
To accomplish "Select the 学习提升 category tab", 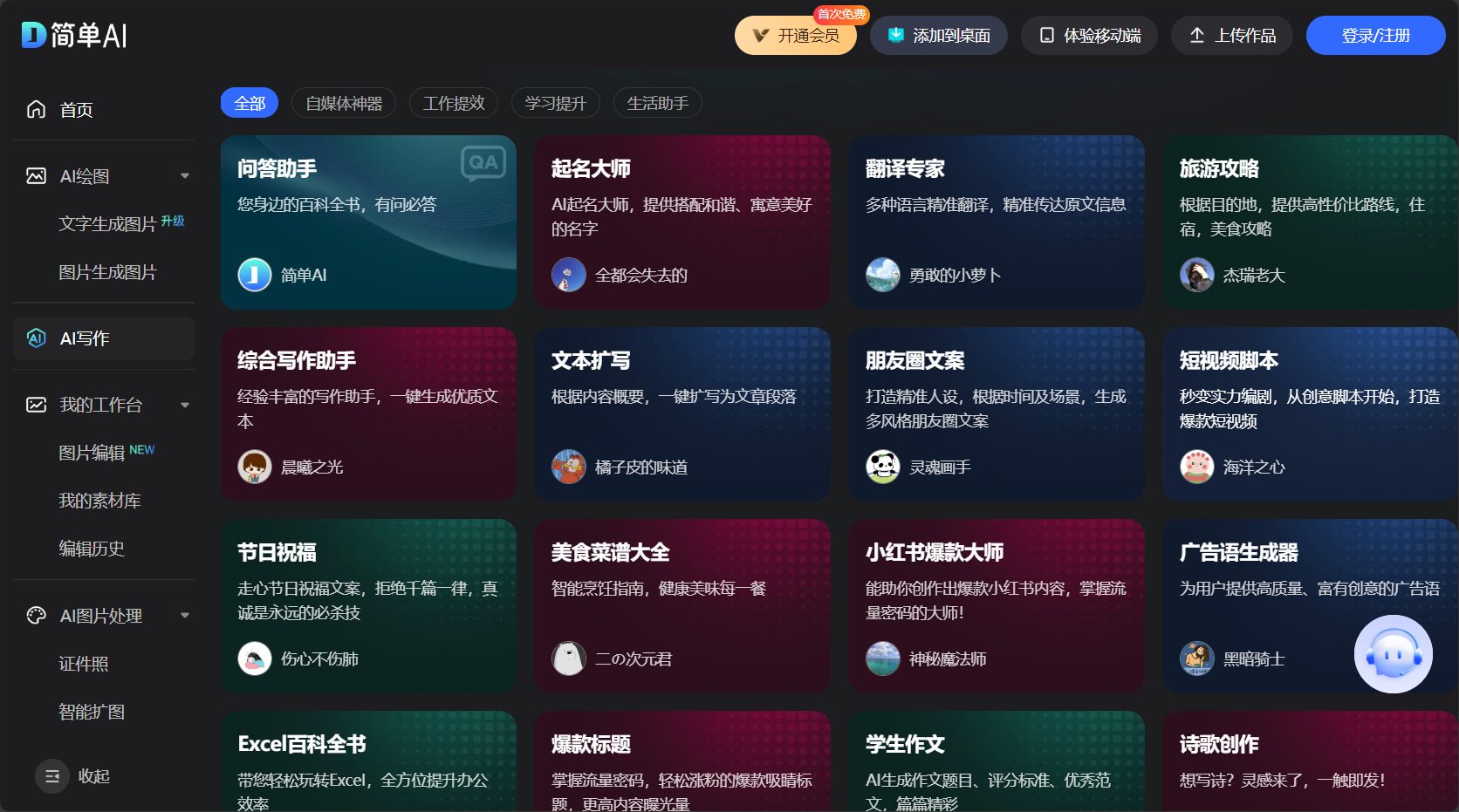I will [556, 103].
